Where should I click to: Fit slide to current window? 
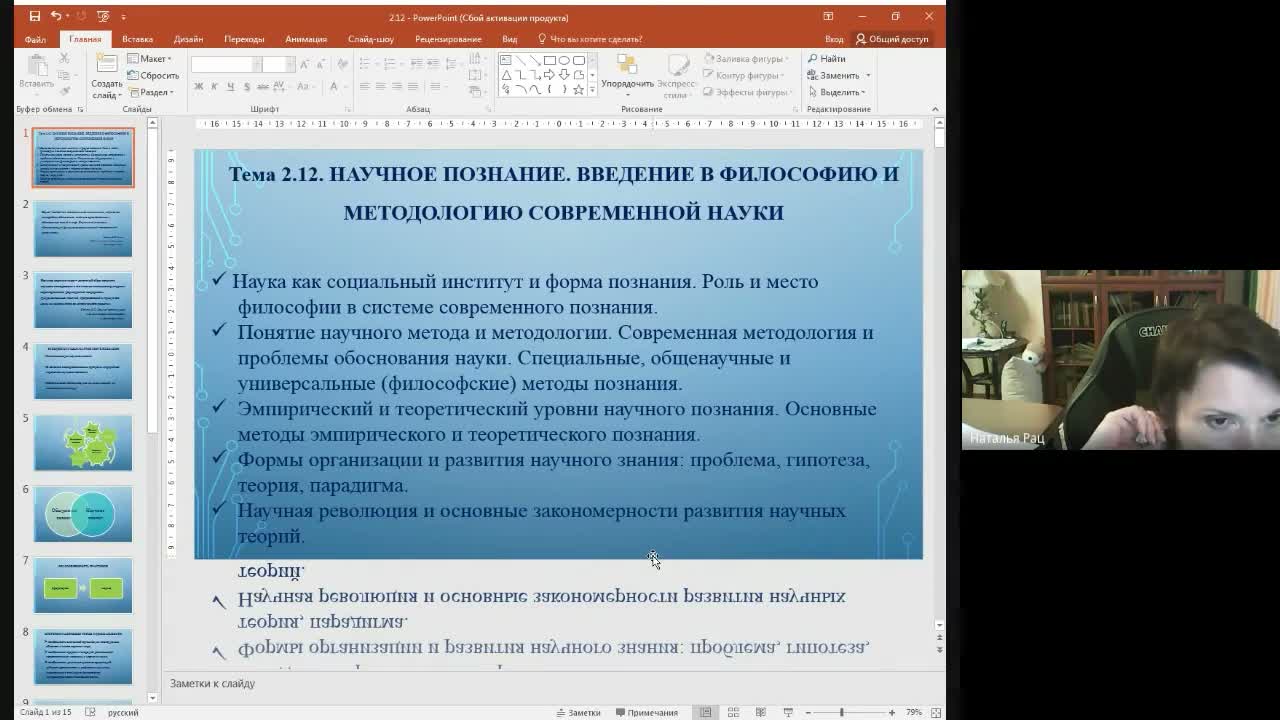tap(936, 712)
